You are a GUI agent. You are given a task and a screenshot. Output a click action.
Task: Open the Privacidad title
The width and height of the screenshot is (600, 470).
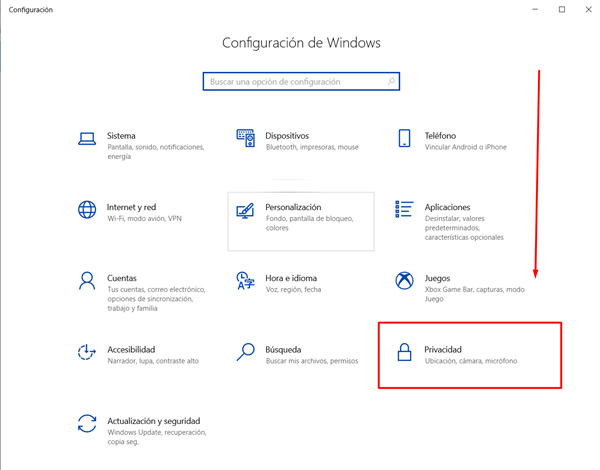(443, 349)
